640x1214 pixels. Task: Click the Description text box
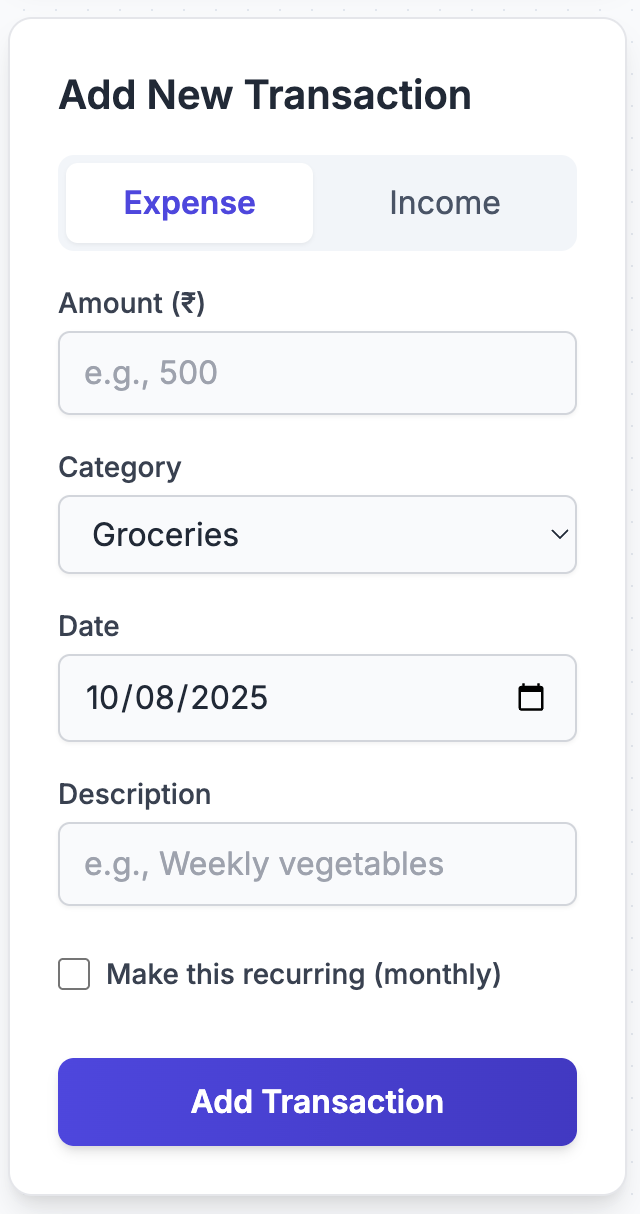pyautogui.click(x=317, y=864)
